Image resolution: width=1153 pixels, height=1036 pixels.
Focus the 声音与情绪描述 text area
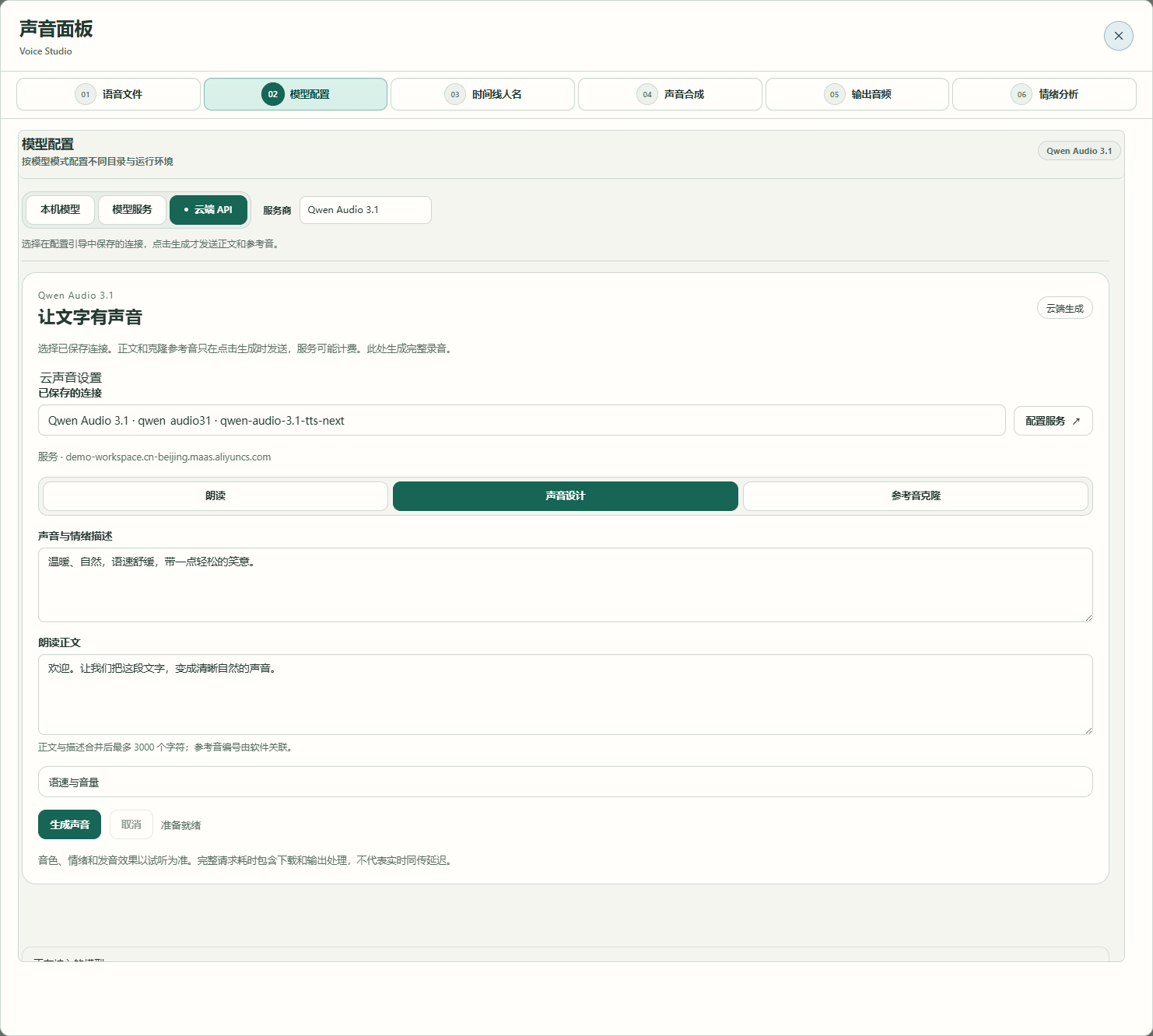[x=566, y=585]
